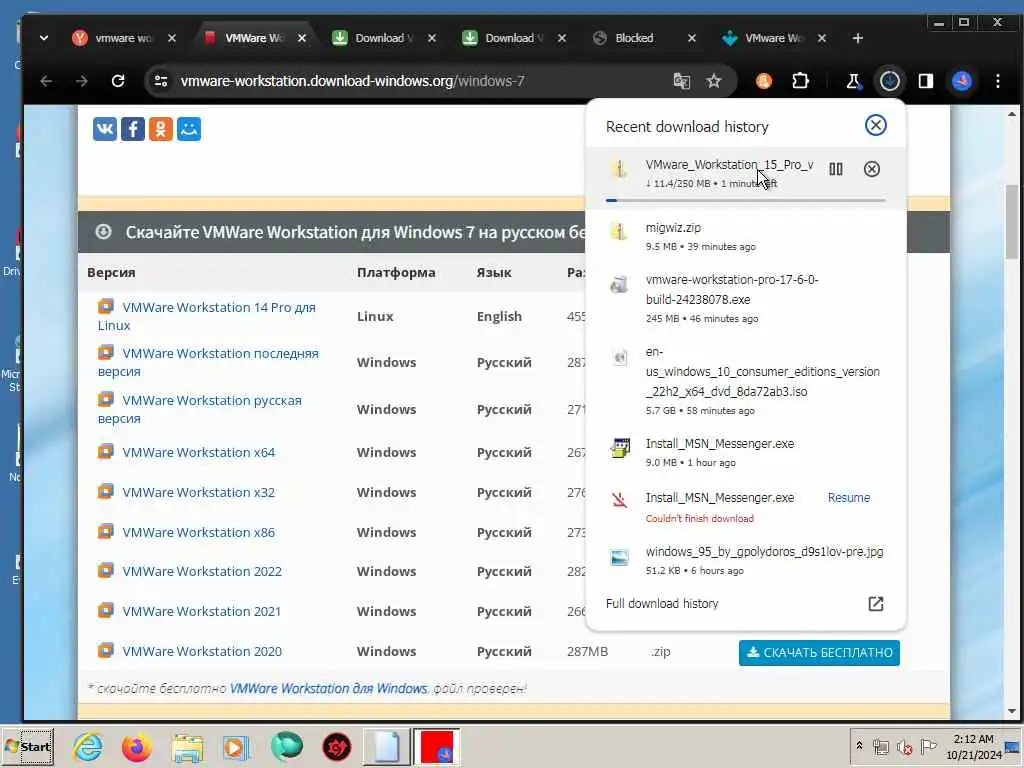The image size is (1024, 768).
Task: Share page on Facebook icon
Action: 133,129
